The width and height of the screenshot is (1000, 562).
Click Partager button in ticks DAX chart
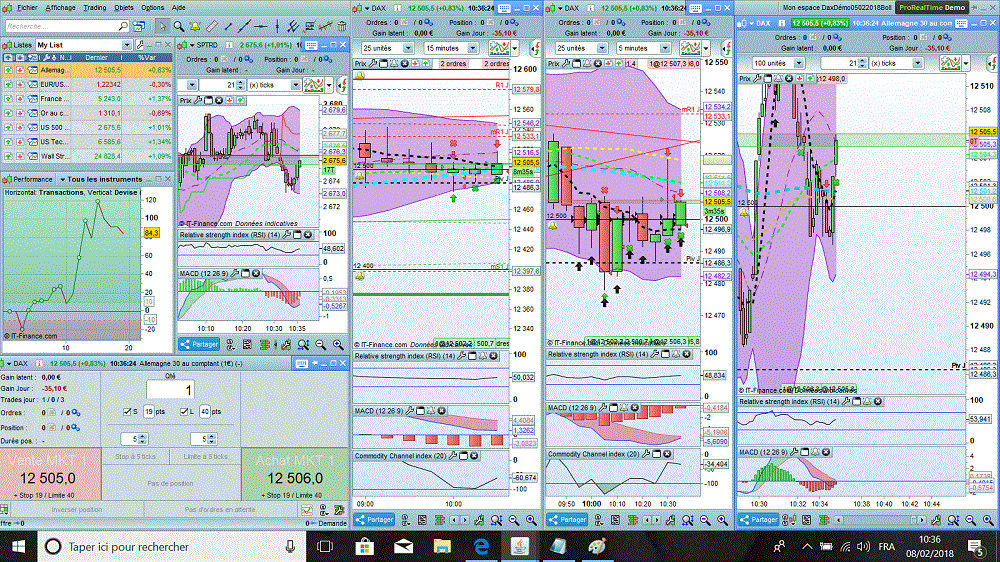point(758,520)
